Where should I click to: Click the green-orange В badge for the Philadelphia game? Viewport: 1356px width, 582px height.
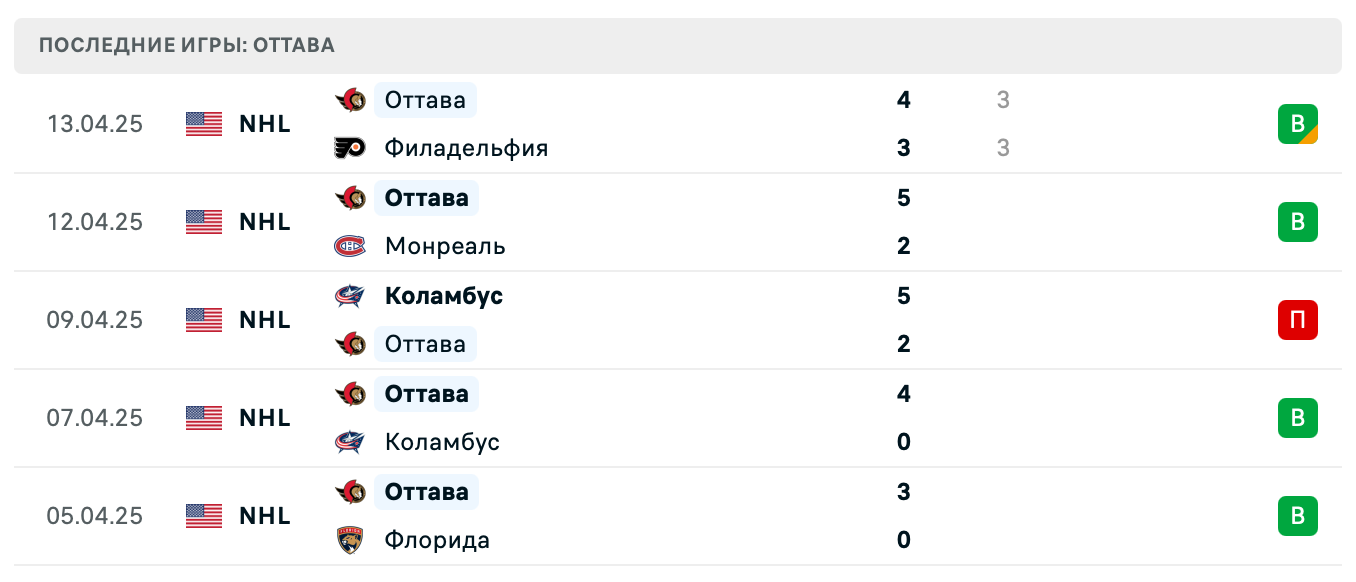coord(1298,124)
